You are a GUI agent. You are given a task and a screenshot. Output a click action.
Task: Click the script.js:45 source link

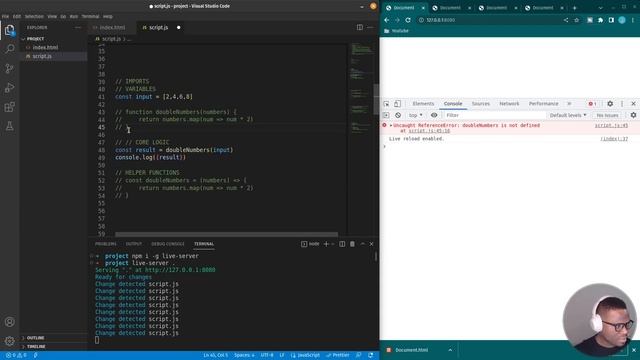pyautogui.click(x=611, y=125)
